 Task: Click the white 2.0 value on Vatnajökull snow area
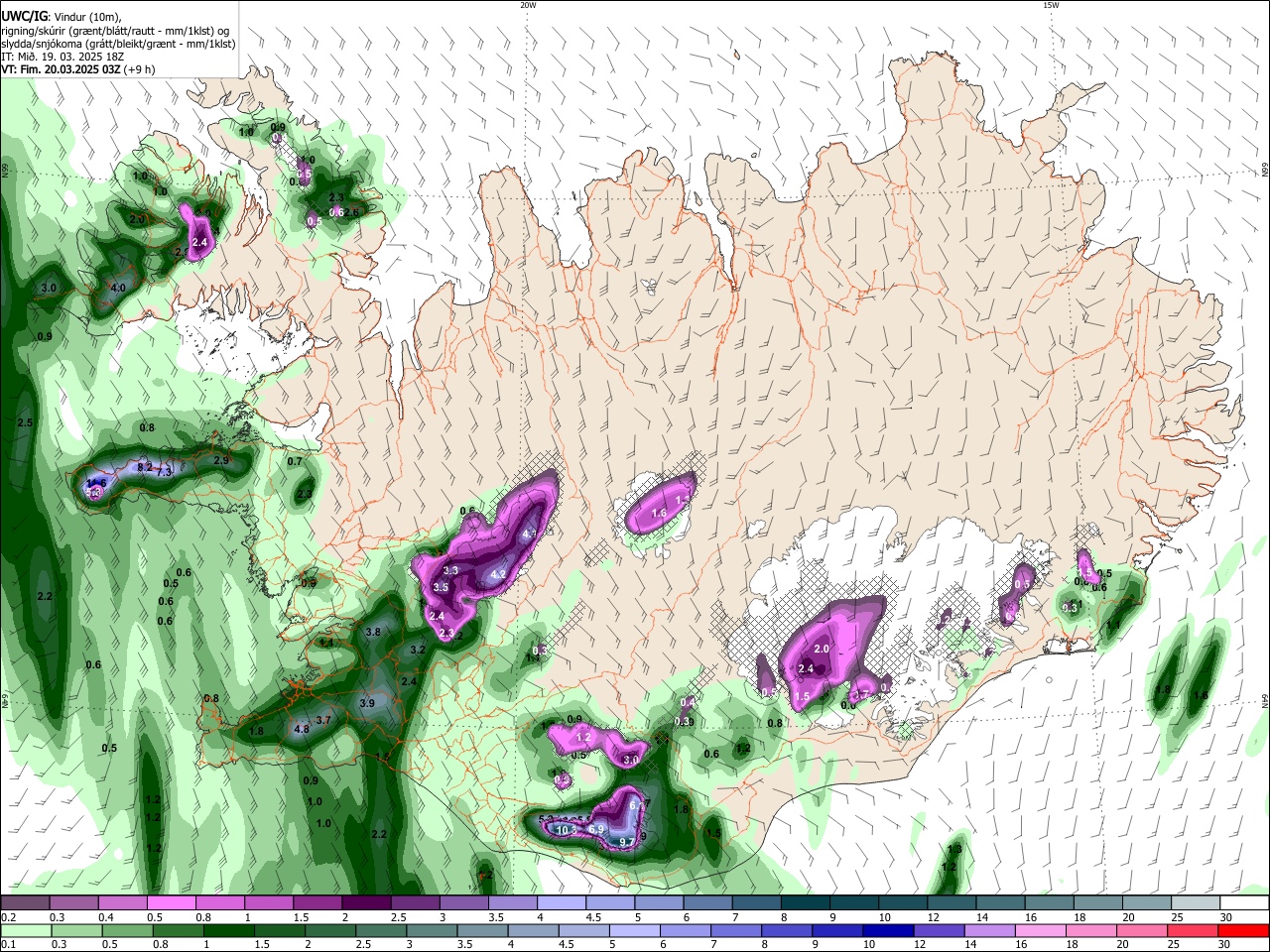coord(822,649)
